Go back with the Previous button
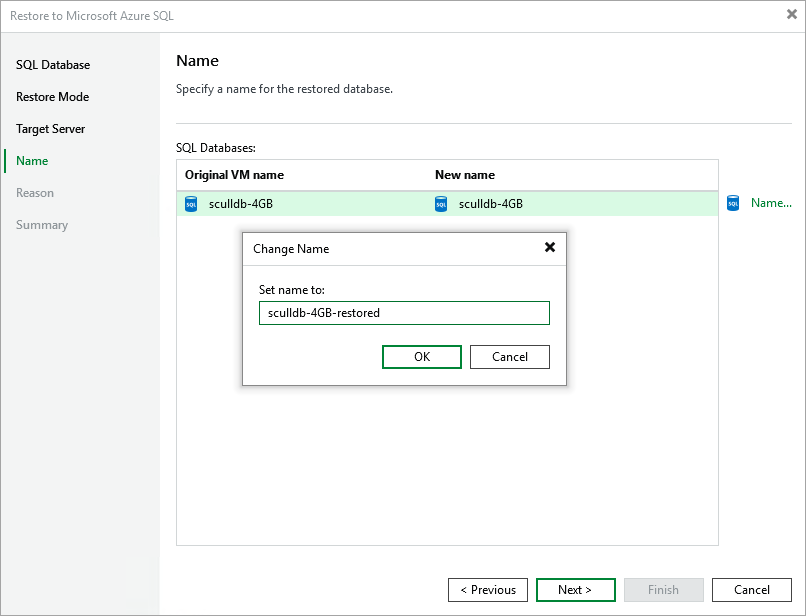806x616 pixels. click(487, 590)
